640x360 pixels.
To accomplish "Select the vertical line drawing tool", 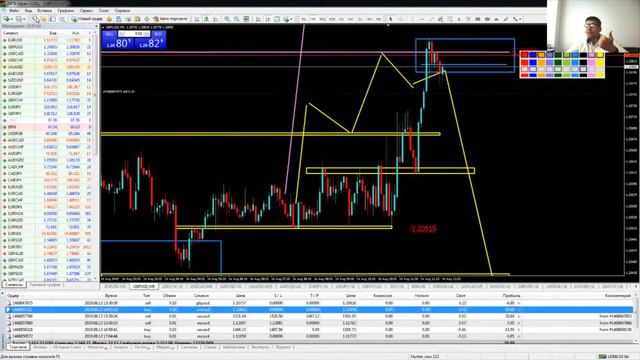I will 412,19.
